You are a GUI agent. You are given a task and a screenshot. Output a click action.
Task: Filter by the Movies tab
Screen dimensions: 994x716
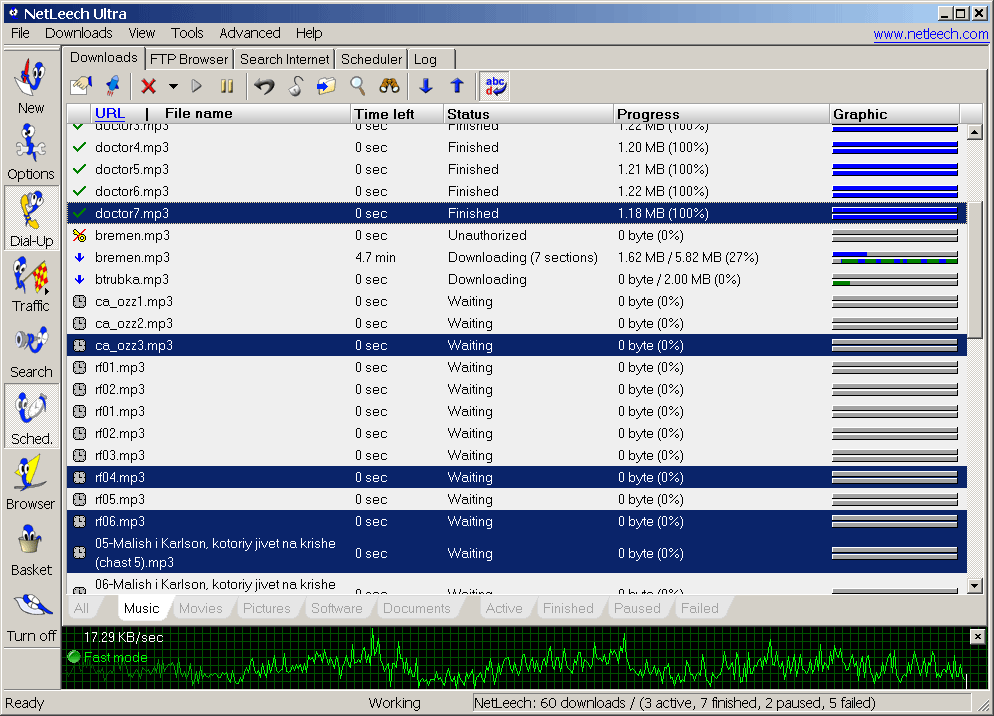(200, 608)
